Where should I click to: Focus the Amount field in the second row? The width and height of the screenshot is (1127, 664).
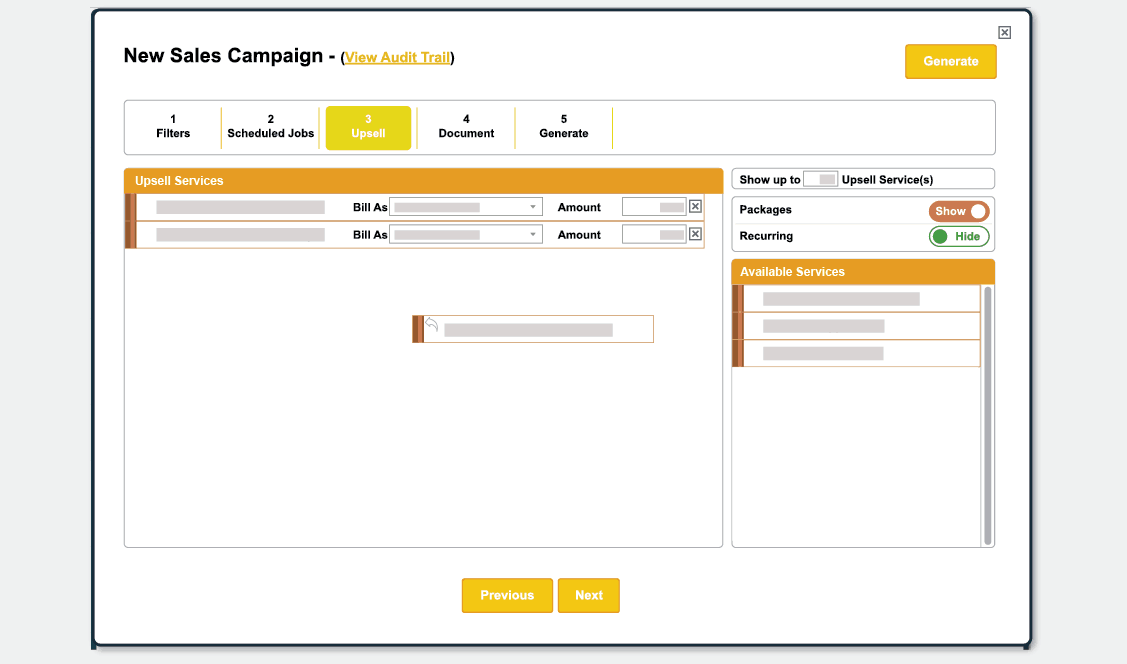coord(654,234)
